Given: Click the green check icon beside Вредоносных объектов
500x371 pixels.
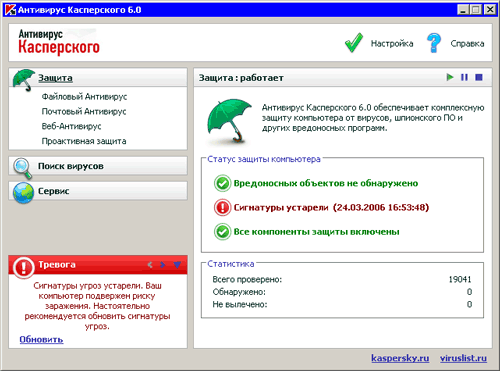Looking at the screenshot, I should (222, 183).
